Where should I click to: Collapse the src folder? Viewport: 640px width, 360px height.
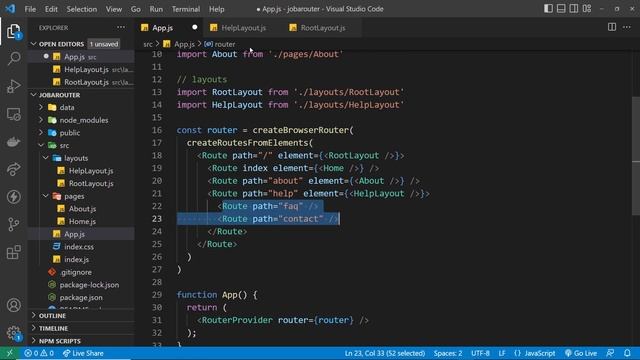point(81,145)
